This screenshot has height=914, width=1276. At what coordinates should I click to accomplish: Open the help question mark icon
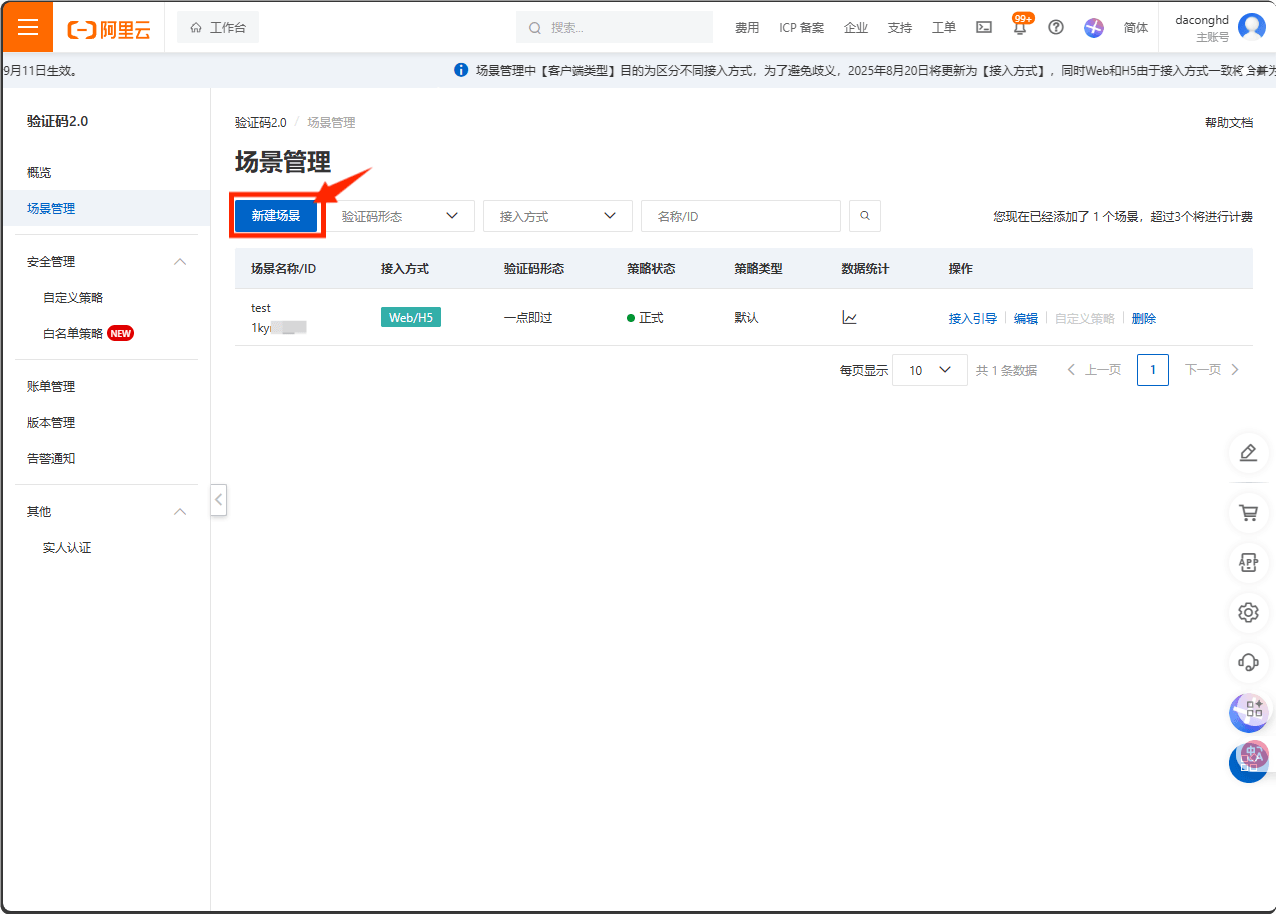(1056, 27)
